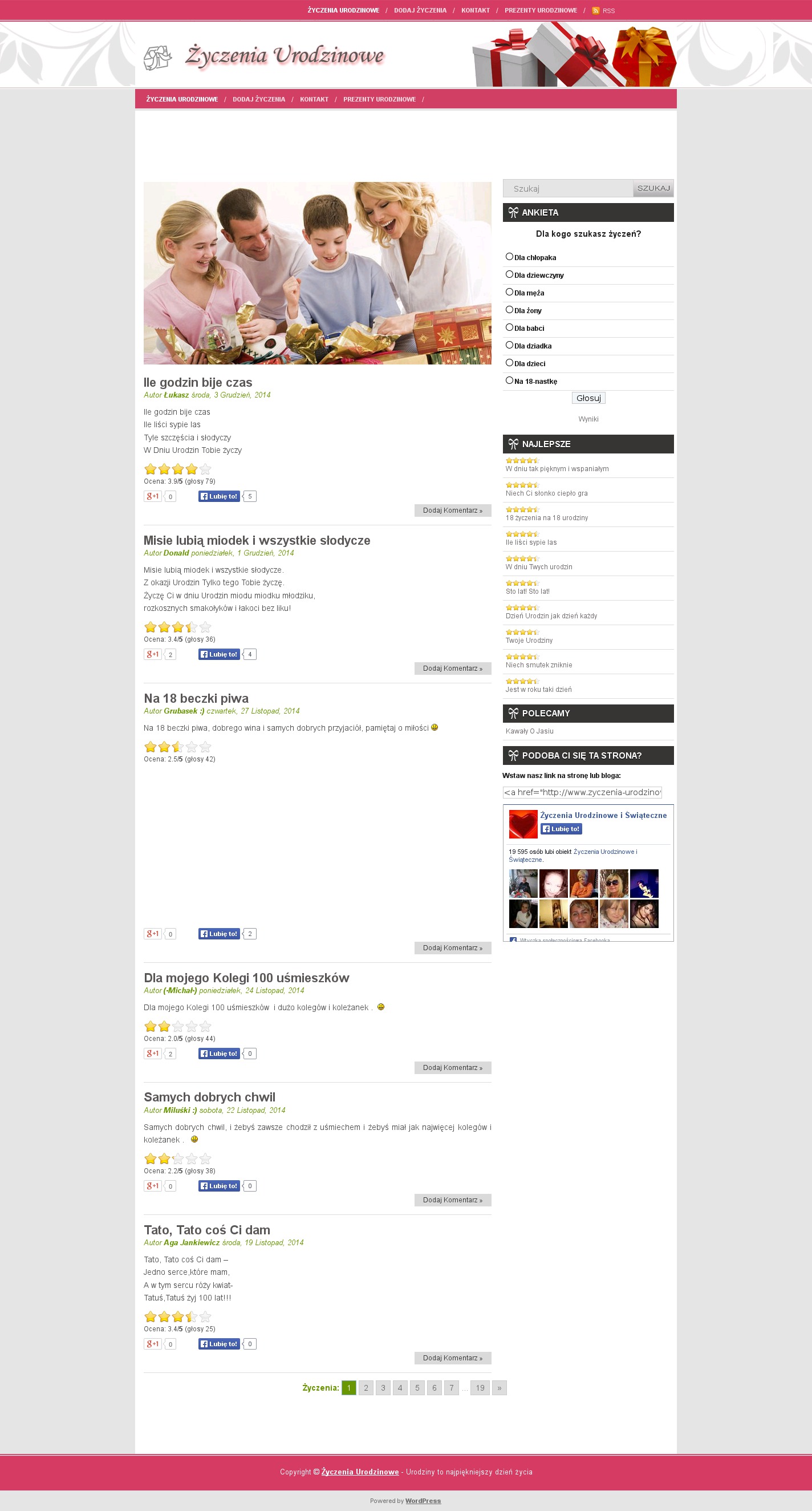Click into the Szukaj search field
The image size is (812, 1511).
tap(568, 188)
